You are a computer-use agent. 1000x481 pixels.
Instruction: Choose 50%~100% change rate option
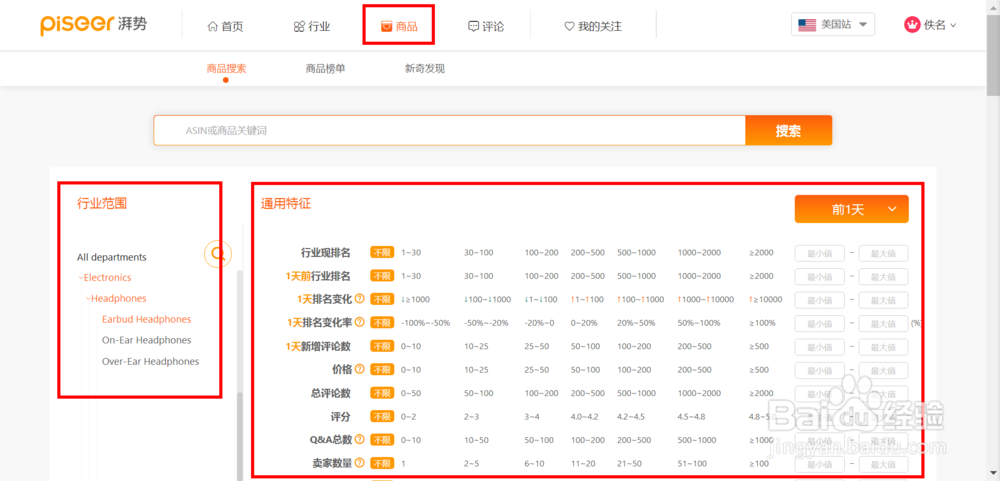pyautogui.click(x=698, y=323)
